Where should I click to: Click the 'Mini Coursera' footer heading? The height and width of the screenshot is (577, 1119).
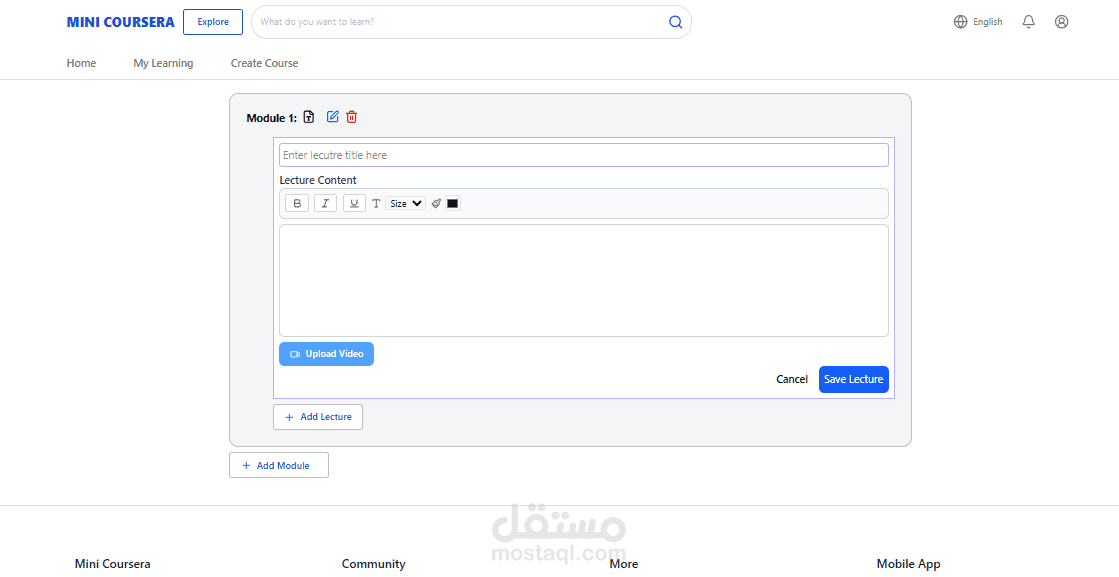tap(113, 563)
